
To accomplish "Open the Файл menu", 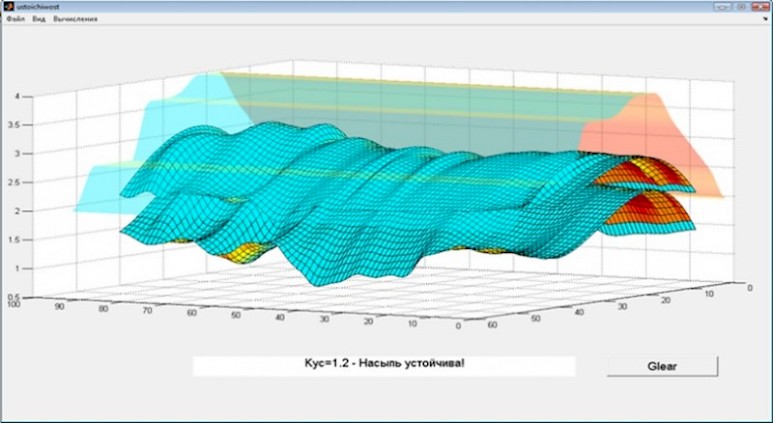I will 15,19.
